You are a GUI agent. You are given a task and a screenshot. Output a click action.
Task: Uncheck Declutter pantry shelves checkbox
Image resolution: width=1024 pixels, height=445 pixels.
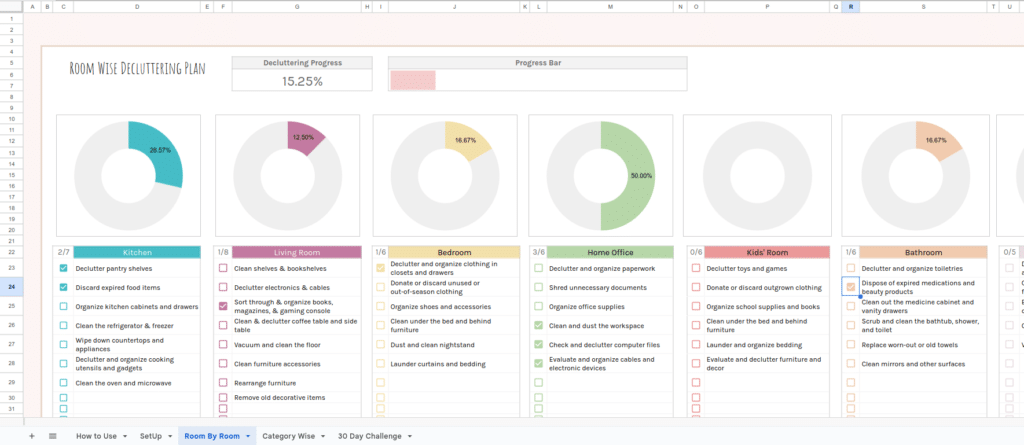pyautogui.click(x=63, y=268)
